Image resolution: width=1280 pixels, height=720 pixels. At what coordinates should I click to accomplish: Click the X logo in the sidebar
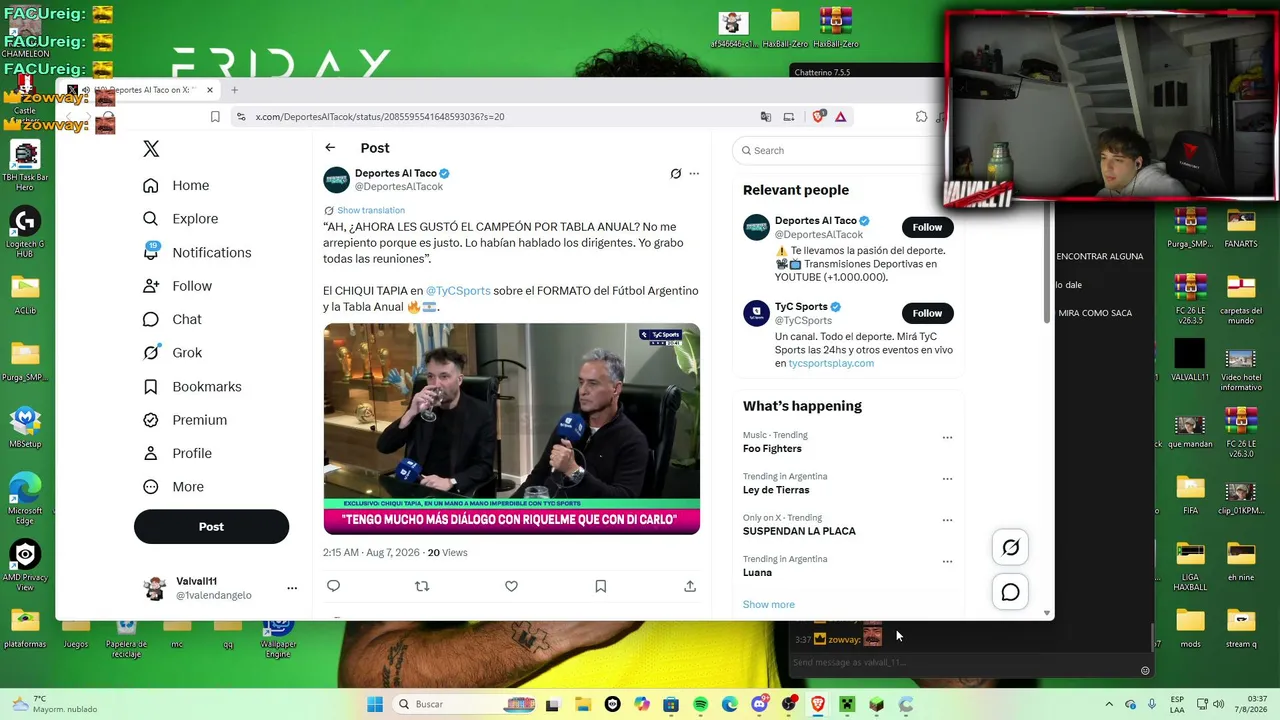[x=151, y=149]
